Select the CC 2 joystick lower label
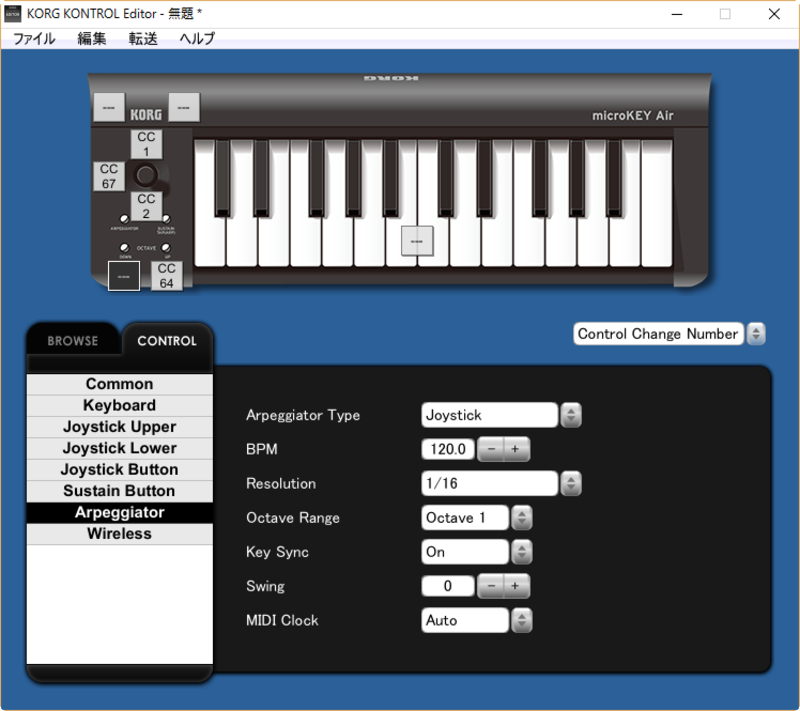Viewport: 800px width, 711px height. 146,206
